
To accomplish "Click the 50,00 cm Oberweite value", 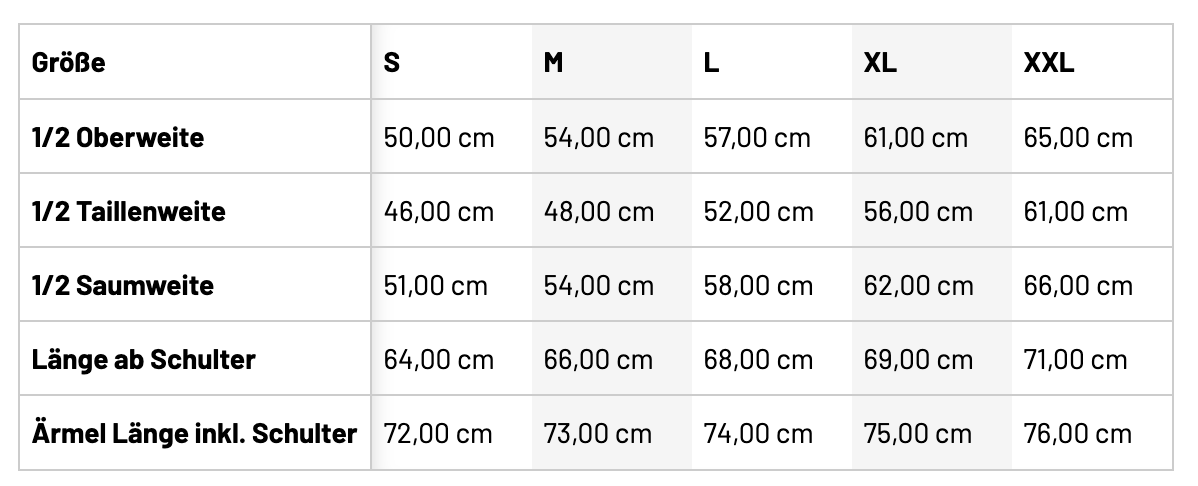I will pyautogui.click(x=439, y=137).
